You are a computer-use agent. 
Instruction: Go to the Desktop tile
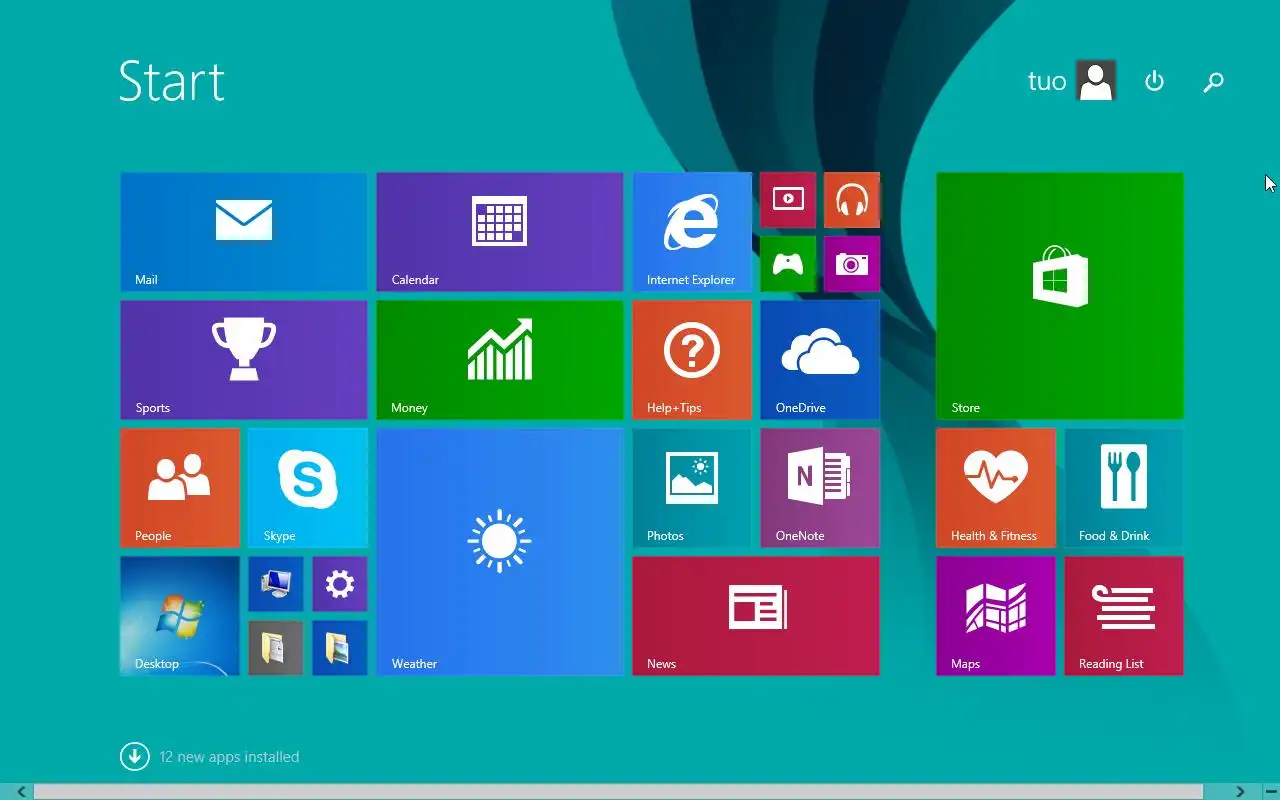pos(180,616)
